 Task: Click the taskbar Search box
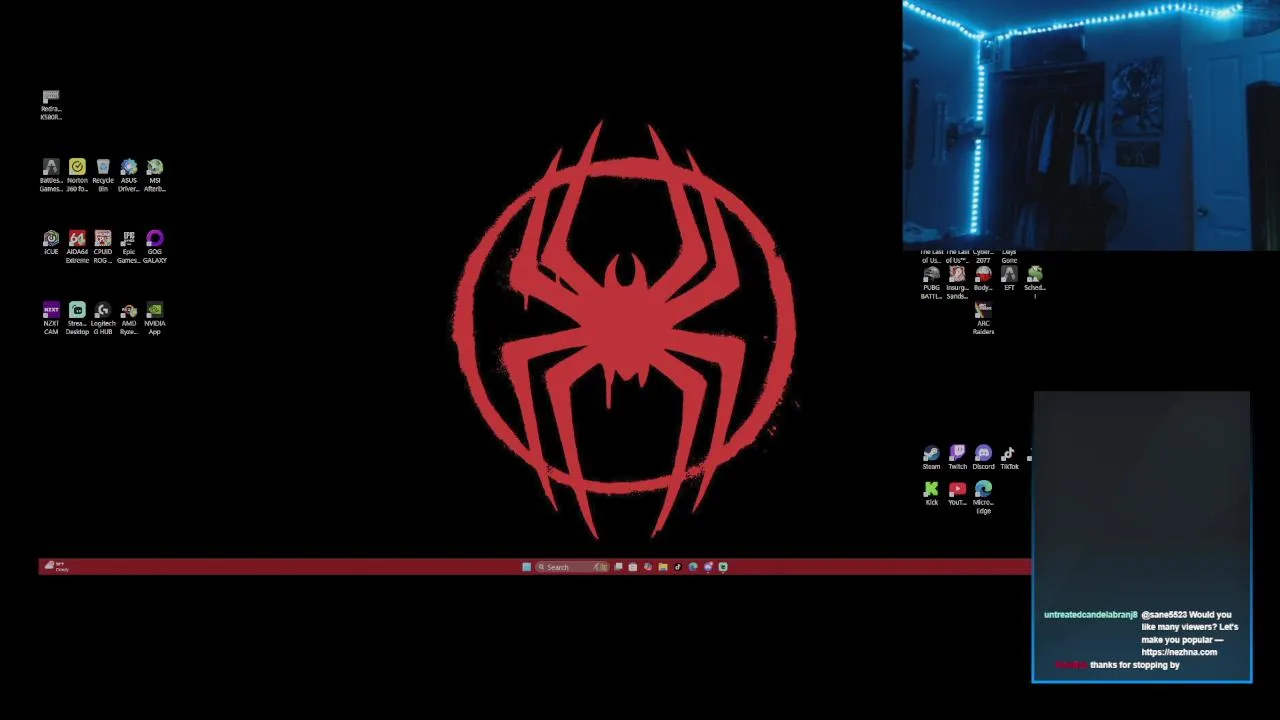[572, 567]
